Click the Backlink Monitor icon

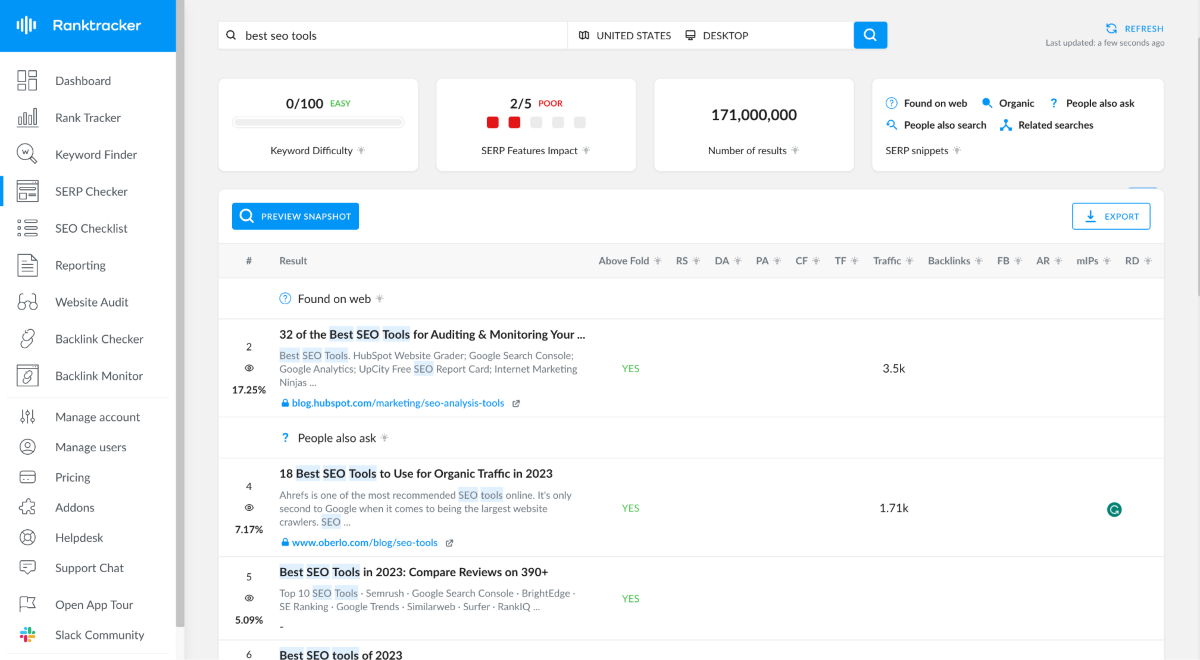click(27, 376)
